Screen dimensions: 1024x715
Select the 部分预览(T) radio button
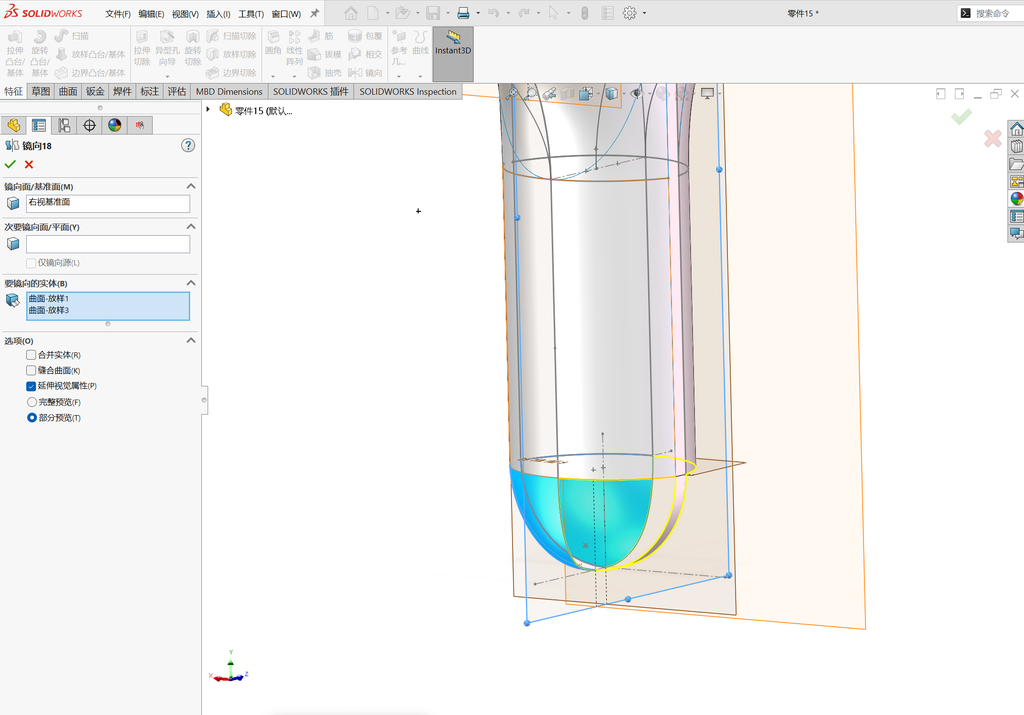[31, 418]
